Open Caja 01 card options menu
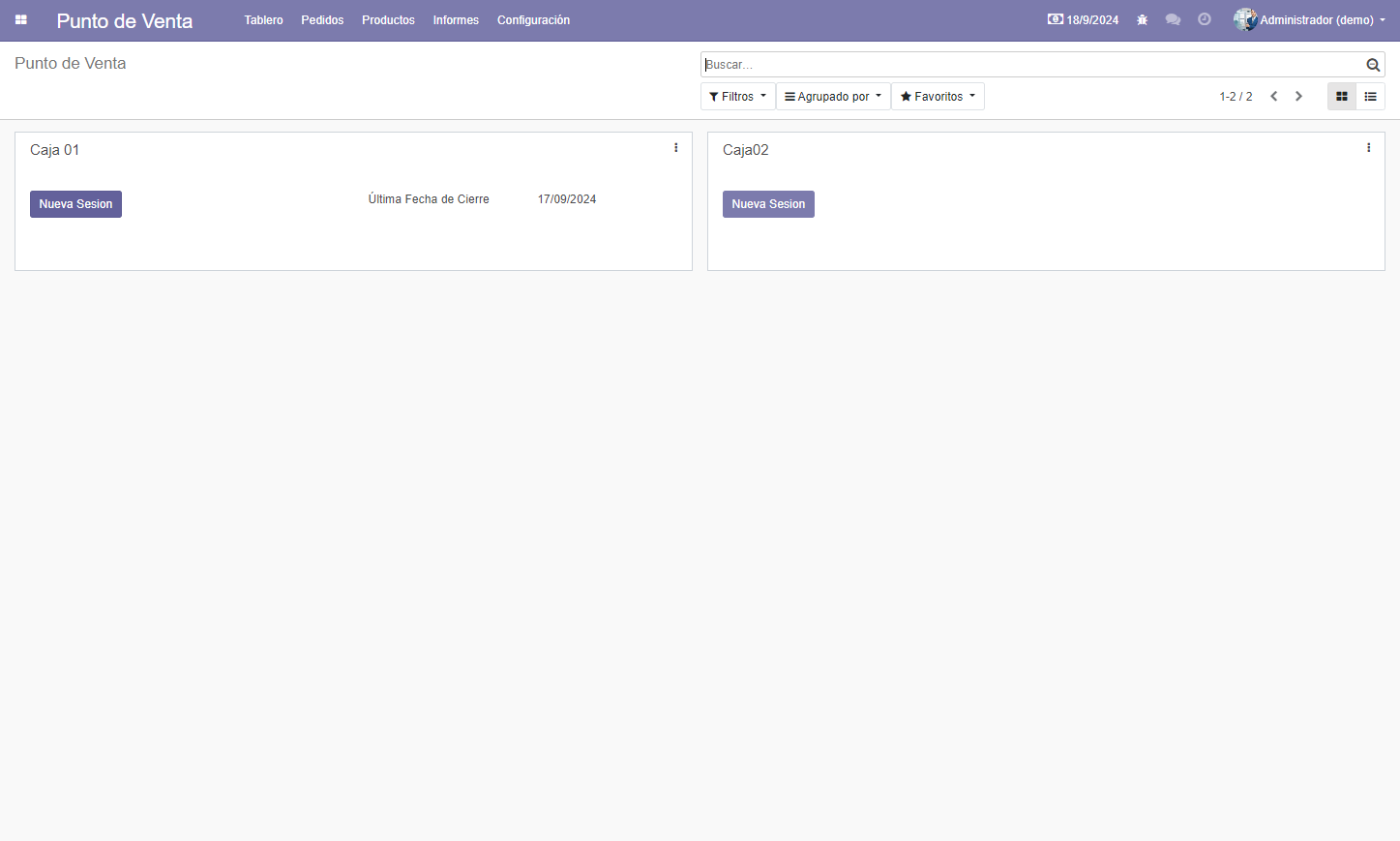The image size is (1400, 841). [x=676, y=148]
